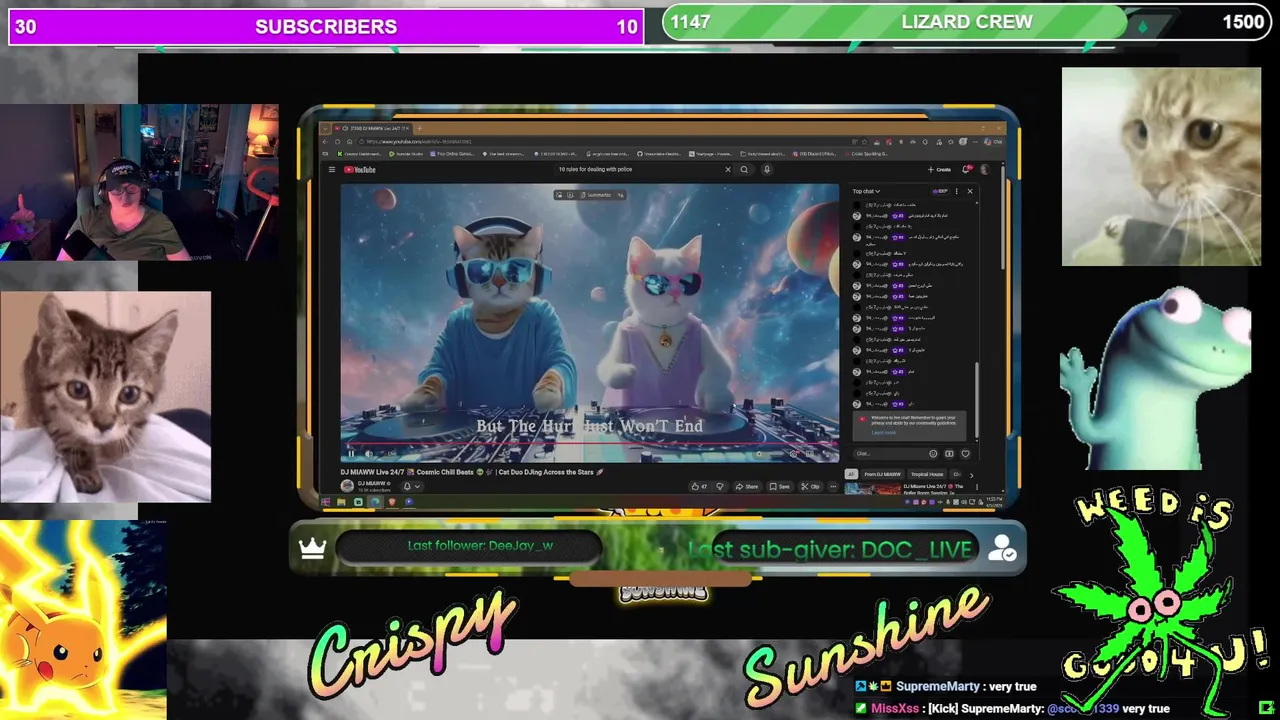Open YouTube notifications bell
The image size is (1280, 720).
966,169
